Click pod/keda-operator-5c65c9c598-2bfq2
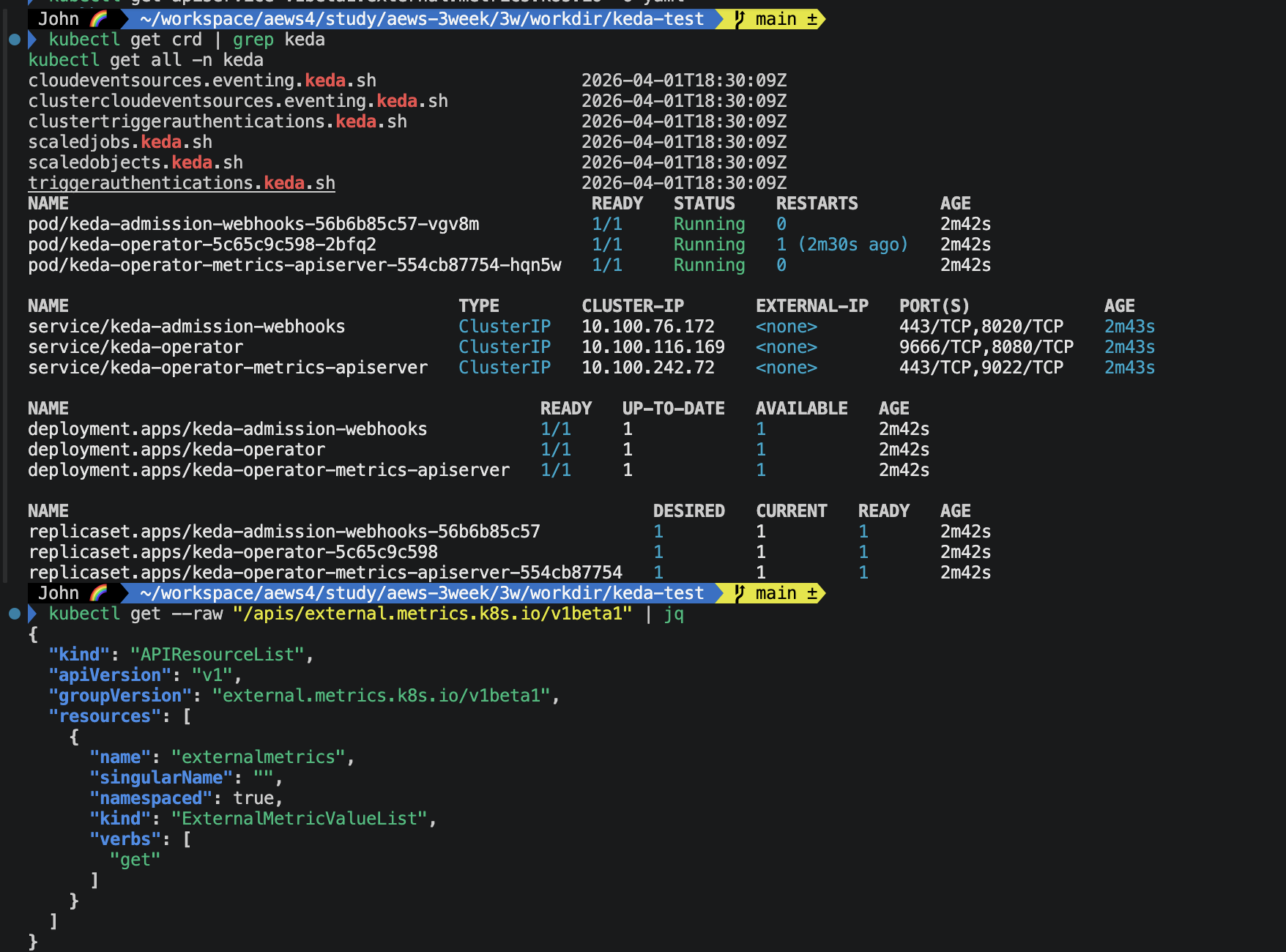The width and height of the screenshot is (1286, 952). tap(202, 245)
